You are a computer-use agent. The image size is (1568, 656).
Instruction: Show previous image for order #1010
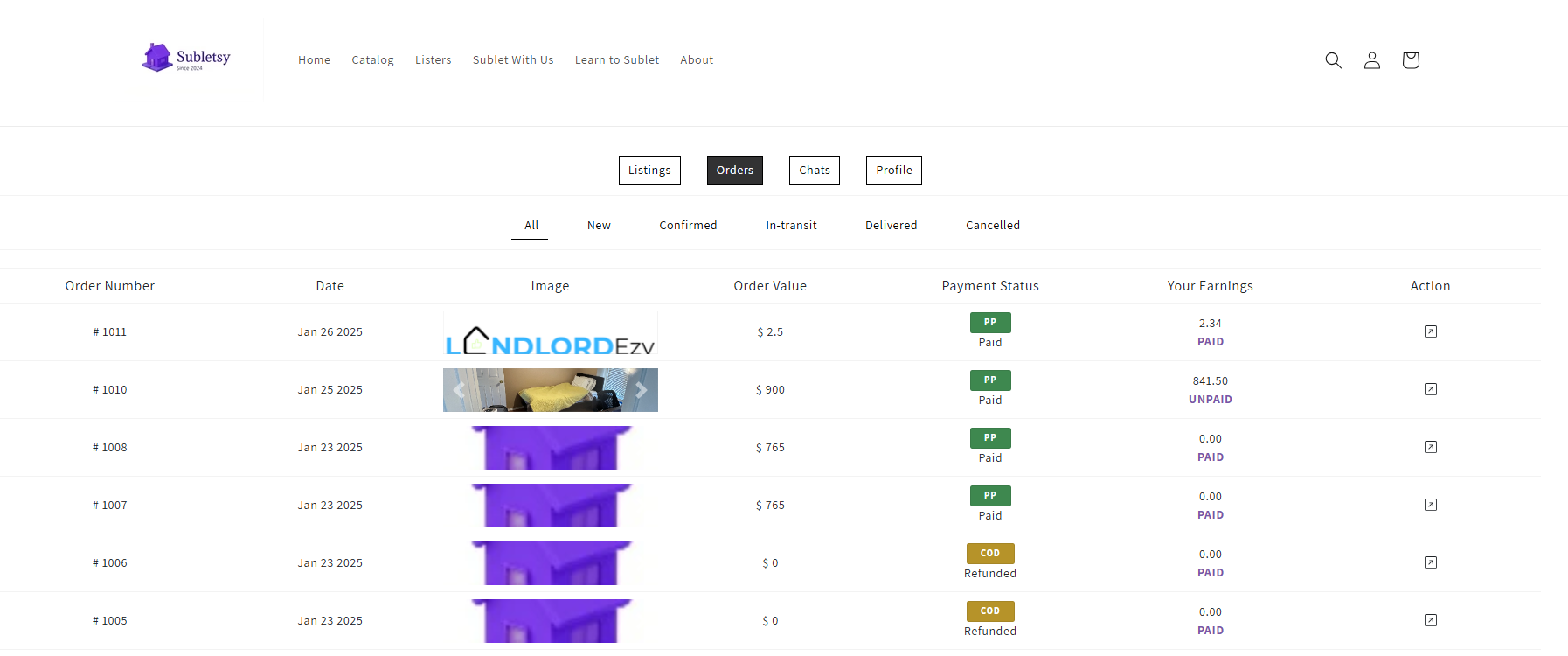[459, 390]
